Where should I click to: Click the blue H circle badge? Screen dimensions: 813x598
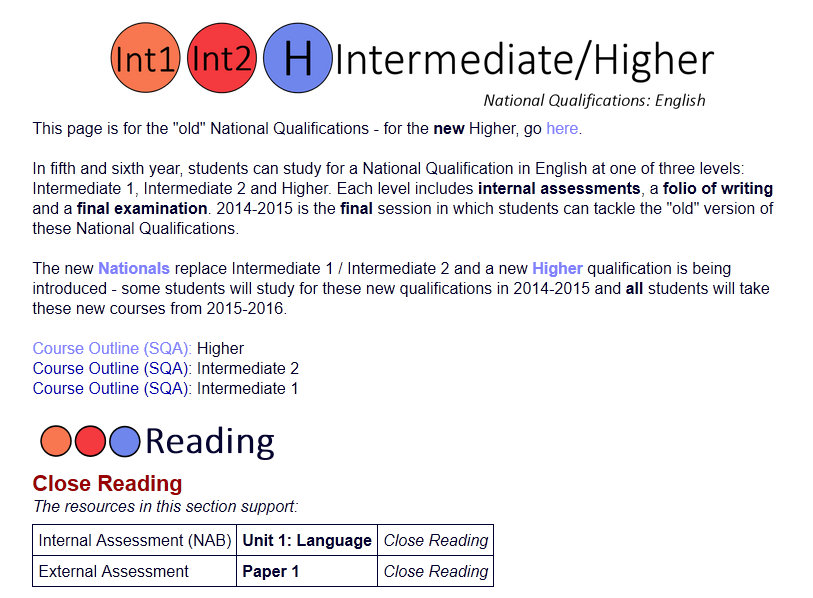[298, 58]
